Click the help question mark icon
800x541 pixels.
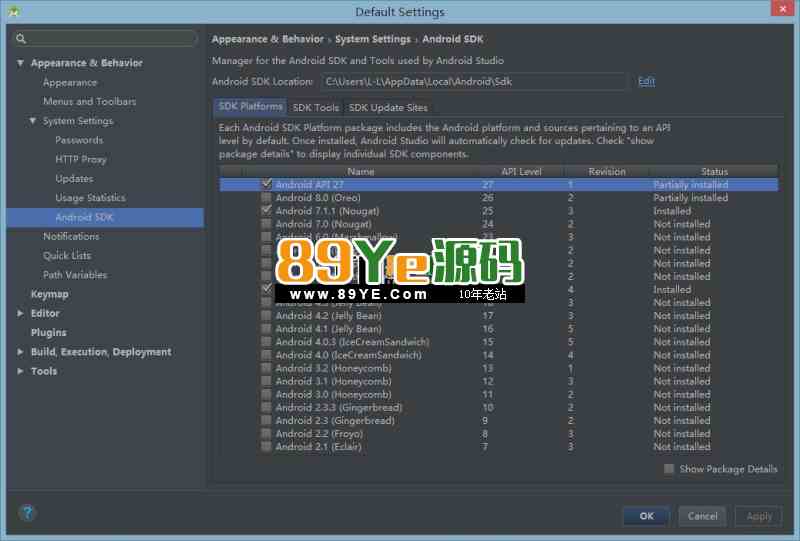pos(27,513)
